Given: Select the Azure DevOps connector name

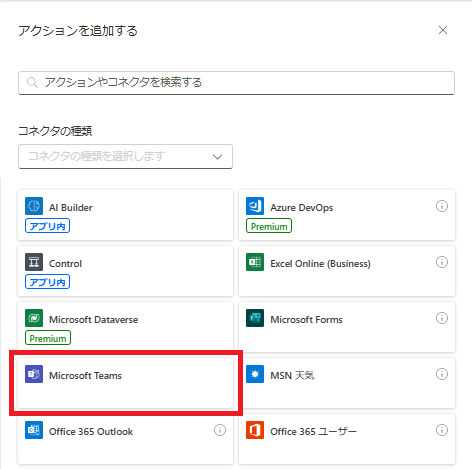Looking at the screenshot, I should tap(302, 208).
